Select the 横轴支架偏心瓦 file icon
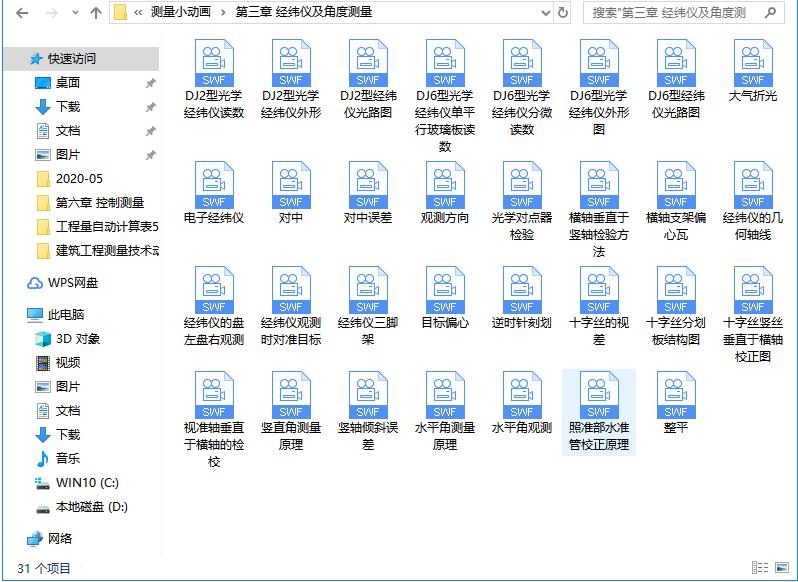The height and width of the screenshot is (582, 798). pos(676,185)
